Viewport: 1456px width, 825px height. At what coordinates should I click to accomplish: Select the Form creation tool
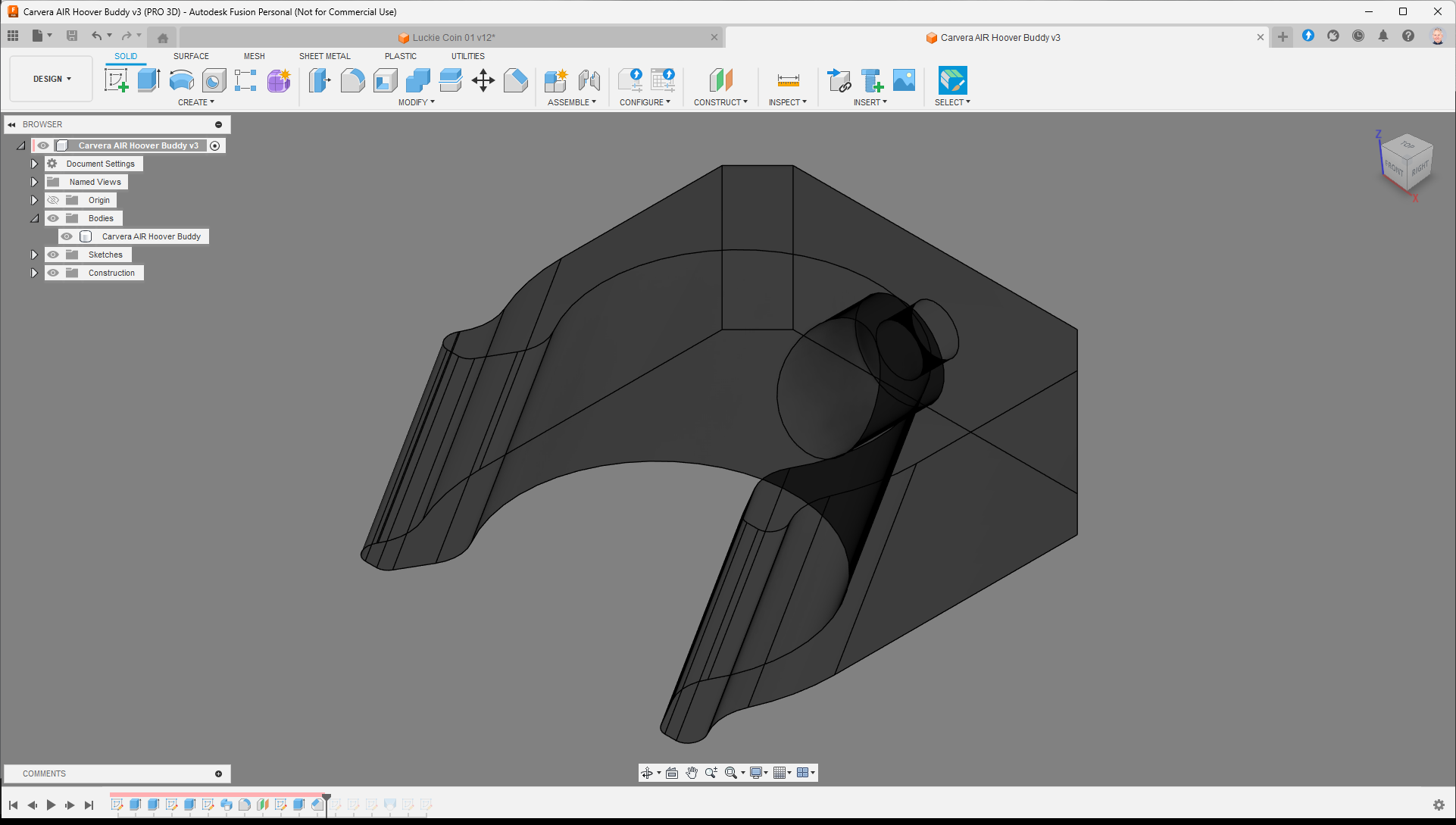[x=279, y=80]
